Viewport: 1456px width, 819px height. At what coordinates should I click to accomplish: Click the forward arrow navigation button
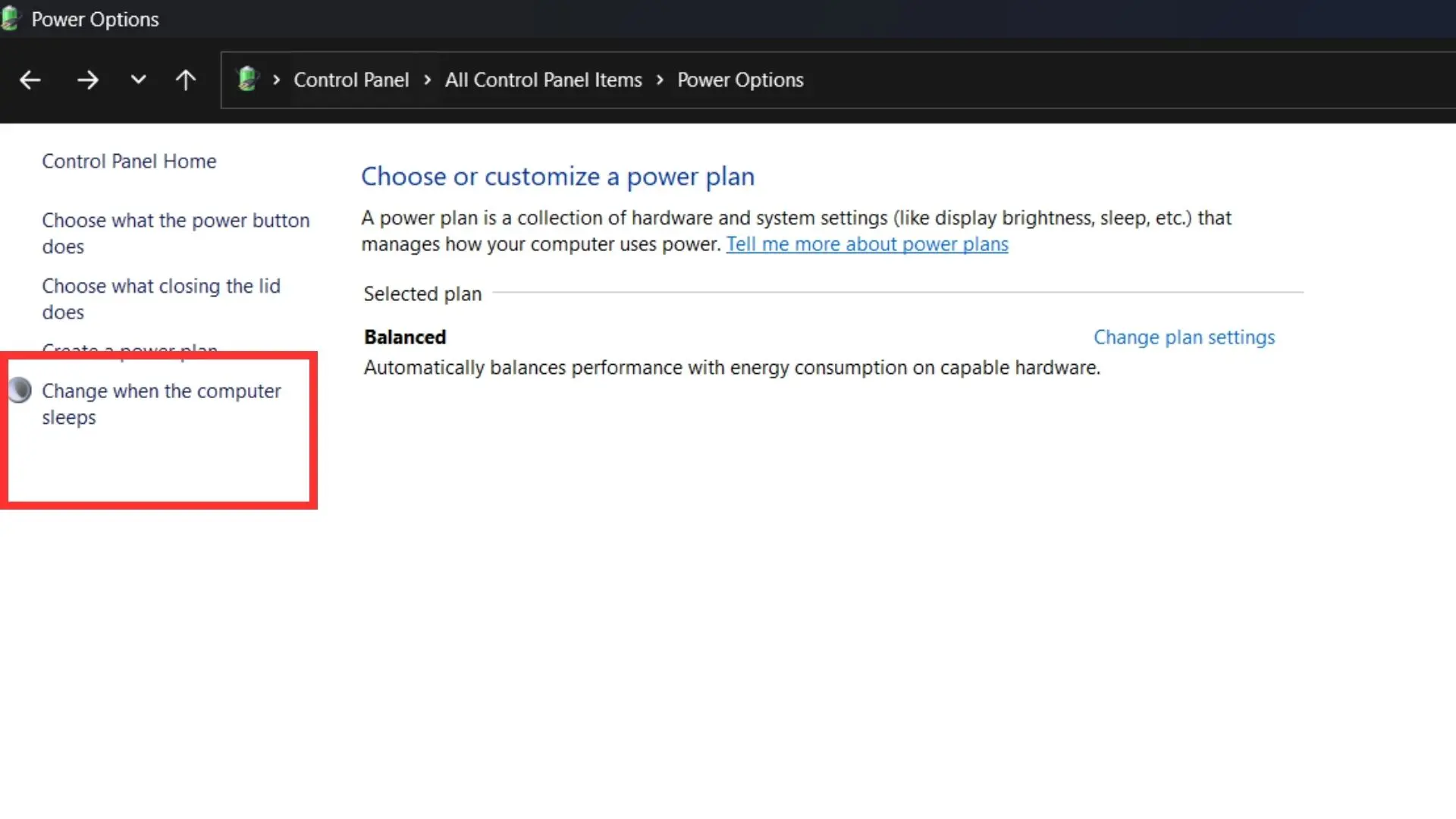tap(87, 80)
